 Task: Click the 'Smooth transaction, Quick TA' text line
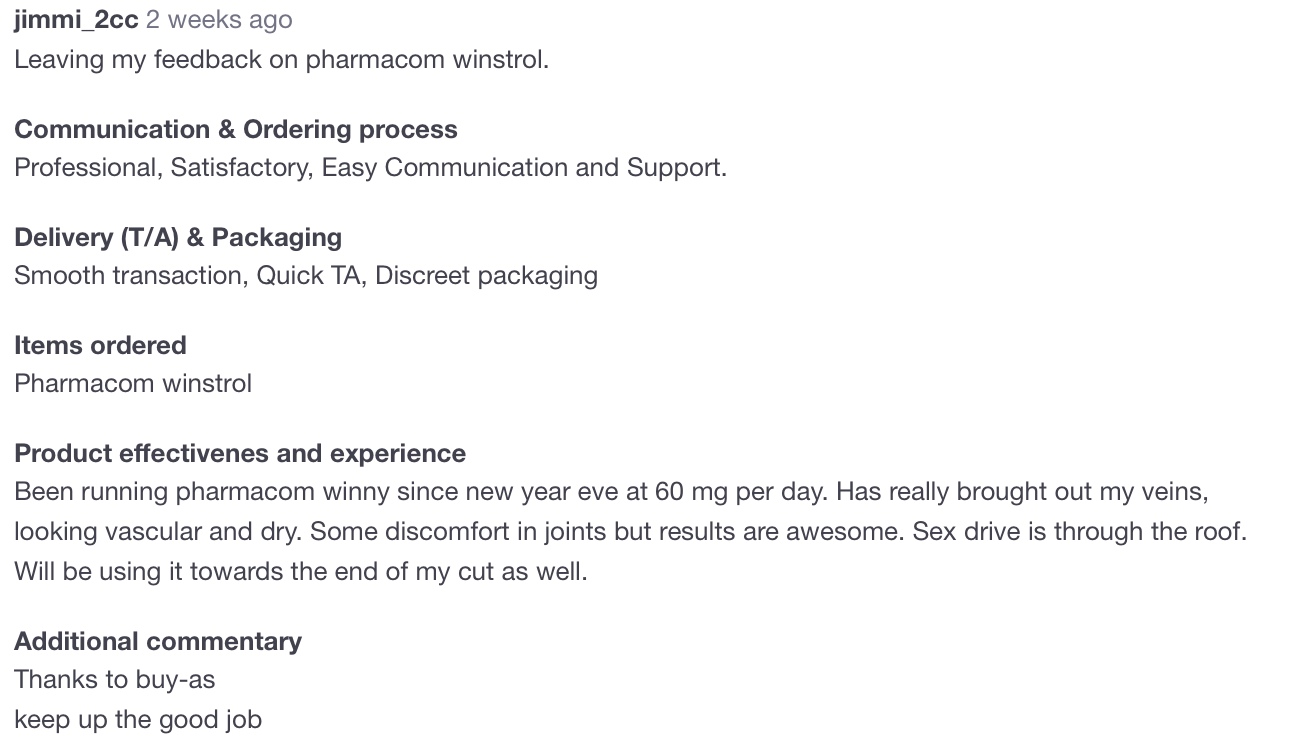pos(306,276)
